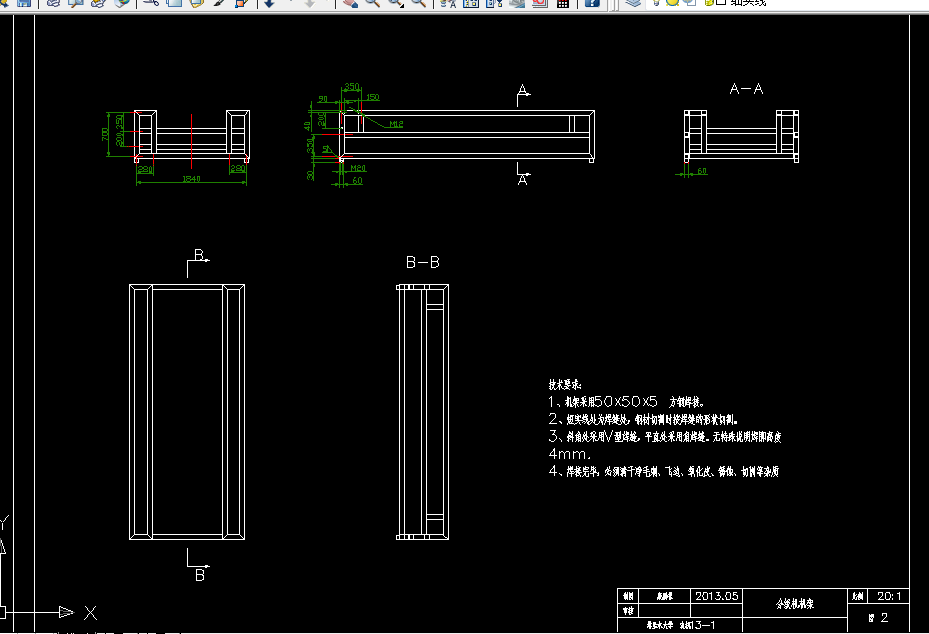
Task: Select the Zoom Realtime magnifier icon
Action: click(373, 3)
